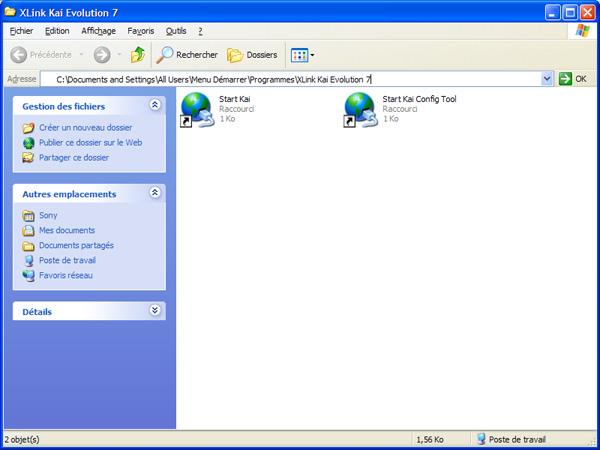Image resolution: width=600 pixels, height=450 pixels.
Task: Click the Sony folder icon
Action: pyautogui.click(x=28, y=216)
